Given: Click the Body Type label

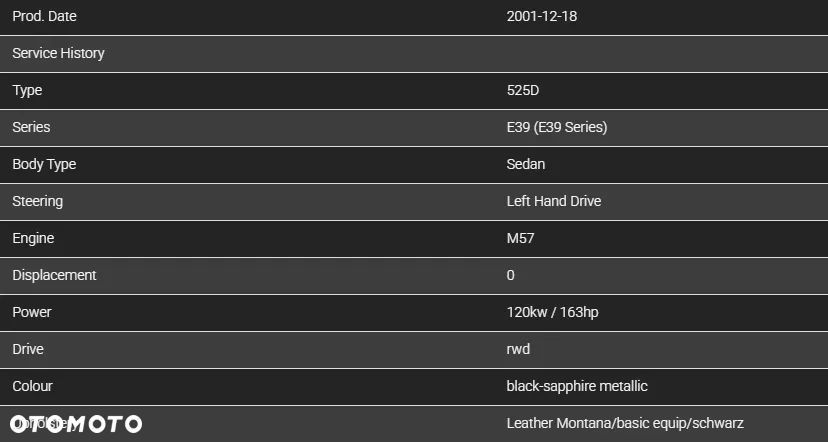Looking at the screenshot, I should [44, 164].
